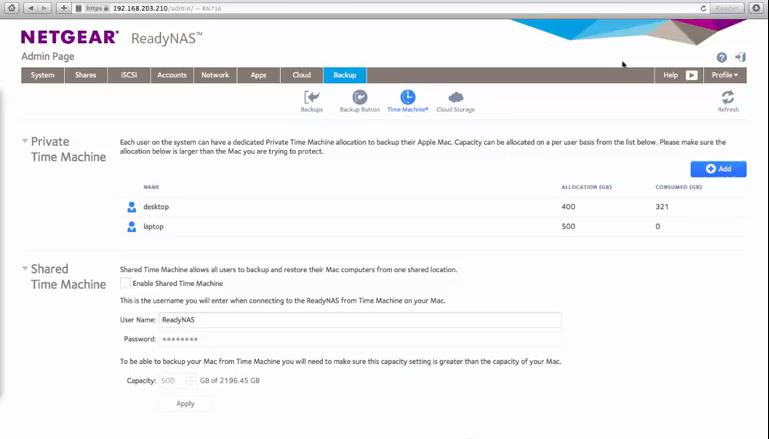
Task: Click the laptop user icon
Action: 131,227
